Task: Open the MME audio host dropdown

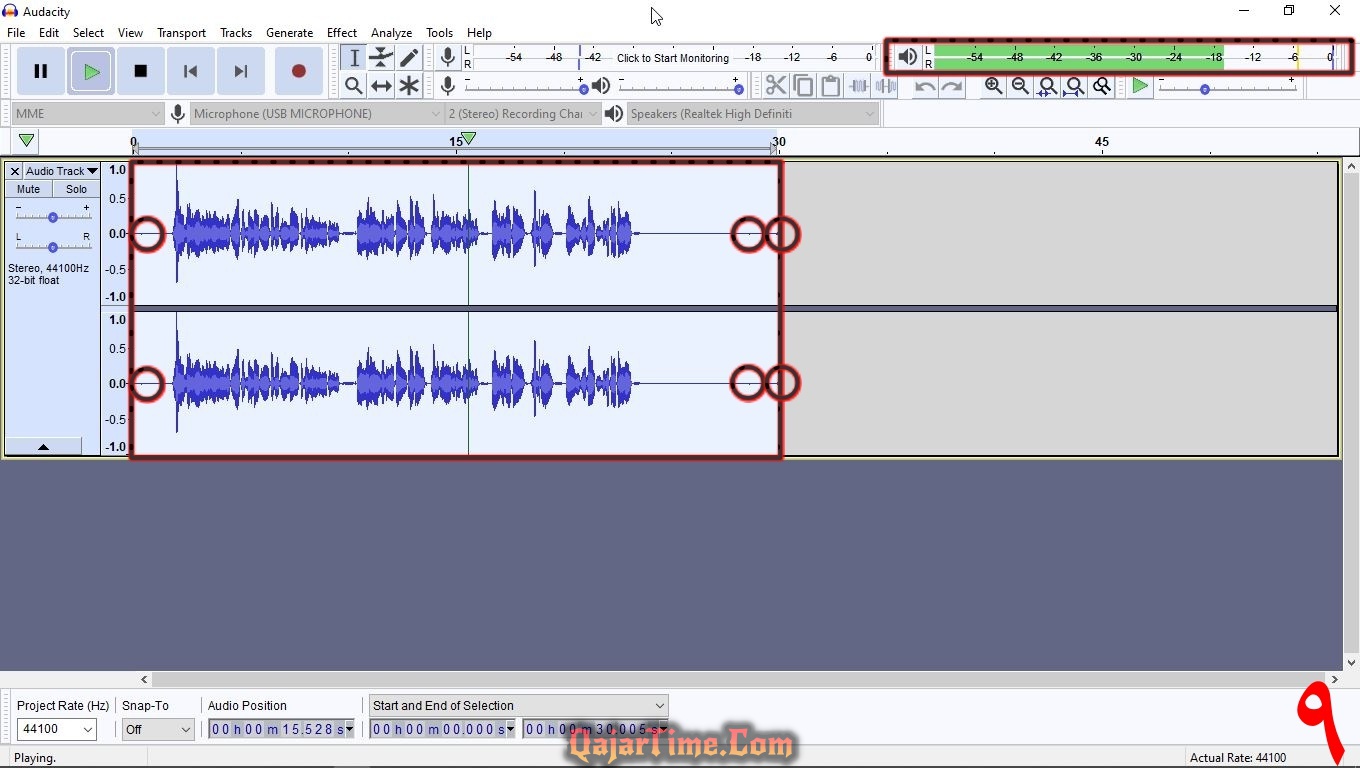Action: click(88, 114)
